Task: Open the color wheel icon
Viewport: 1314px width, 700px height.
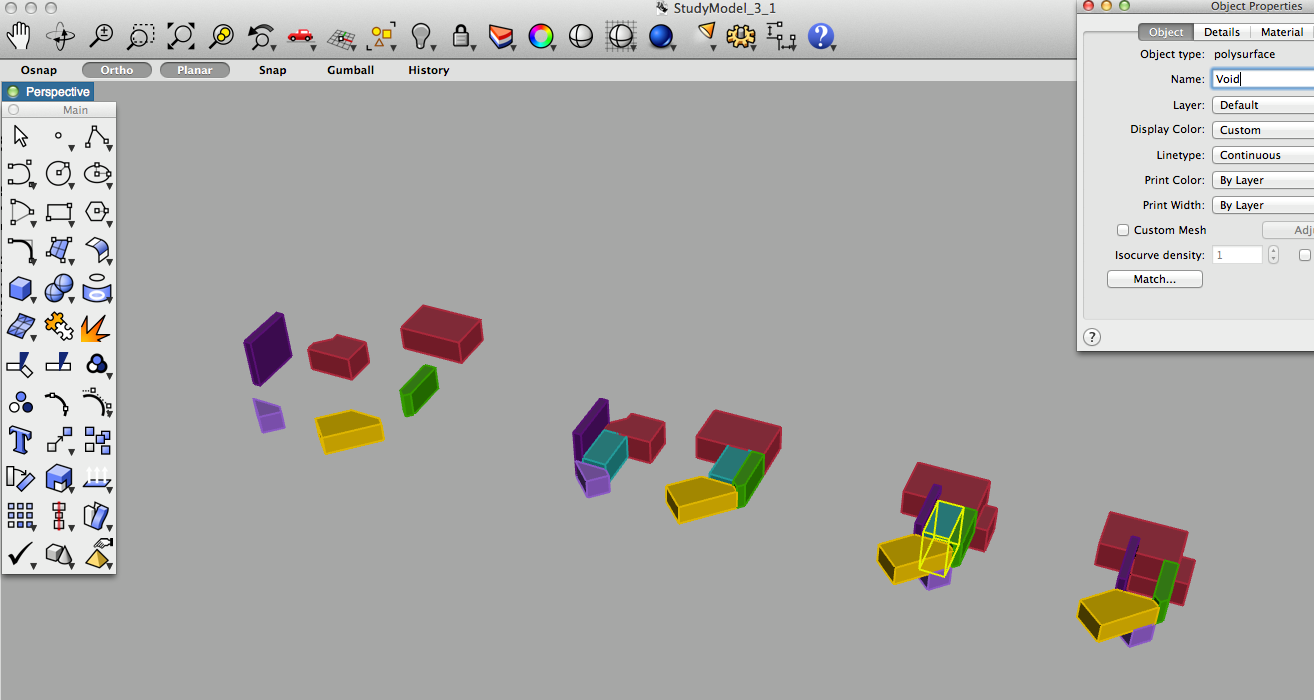Action: (x=541, y=37)
